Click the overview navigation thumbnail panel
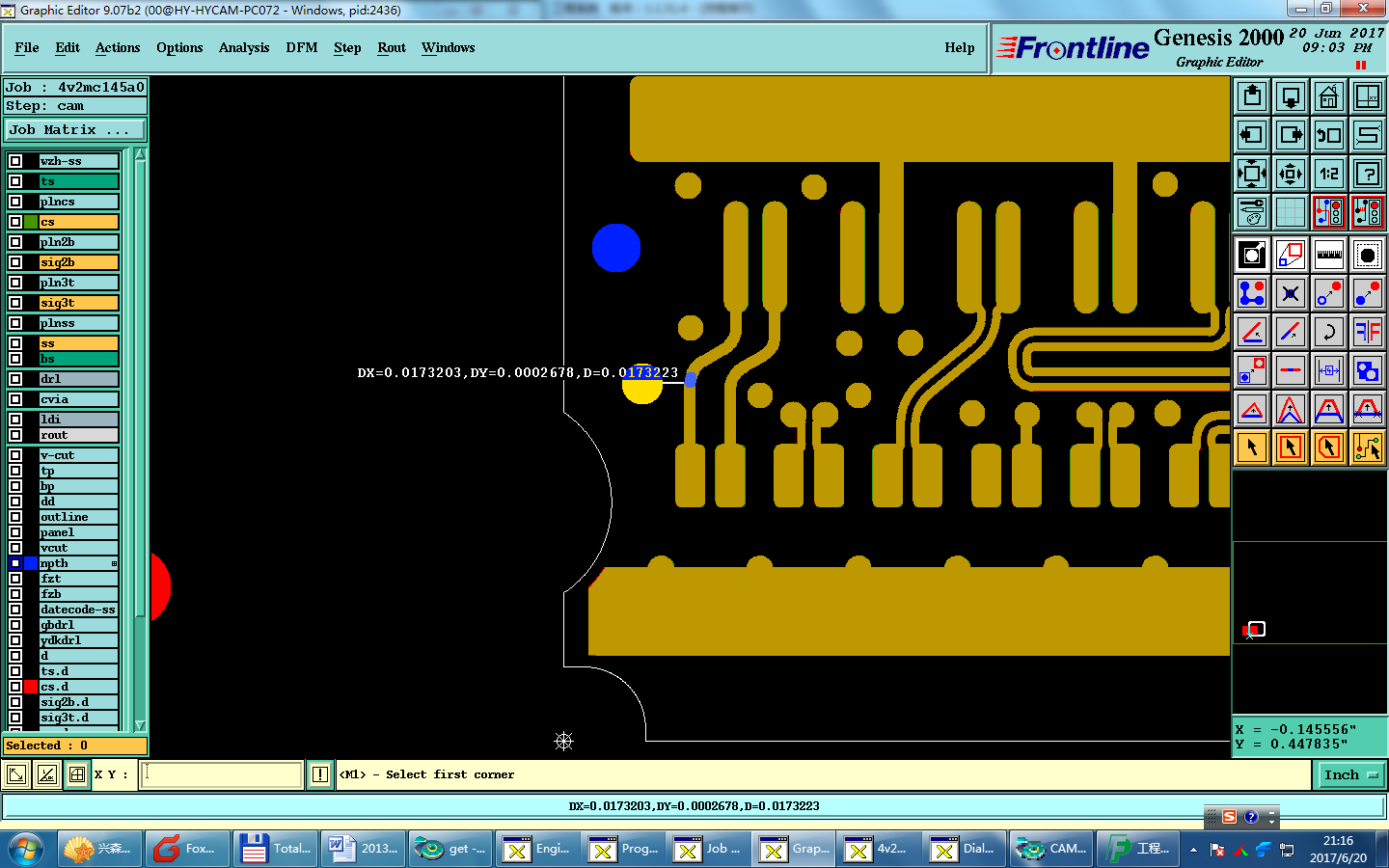The width and height of the screenshot is (1389, 868). pyautogui.click(x=1309, y=593)
